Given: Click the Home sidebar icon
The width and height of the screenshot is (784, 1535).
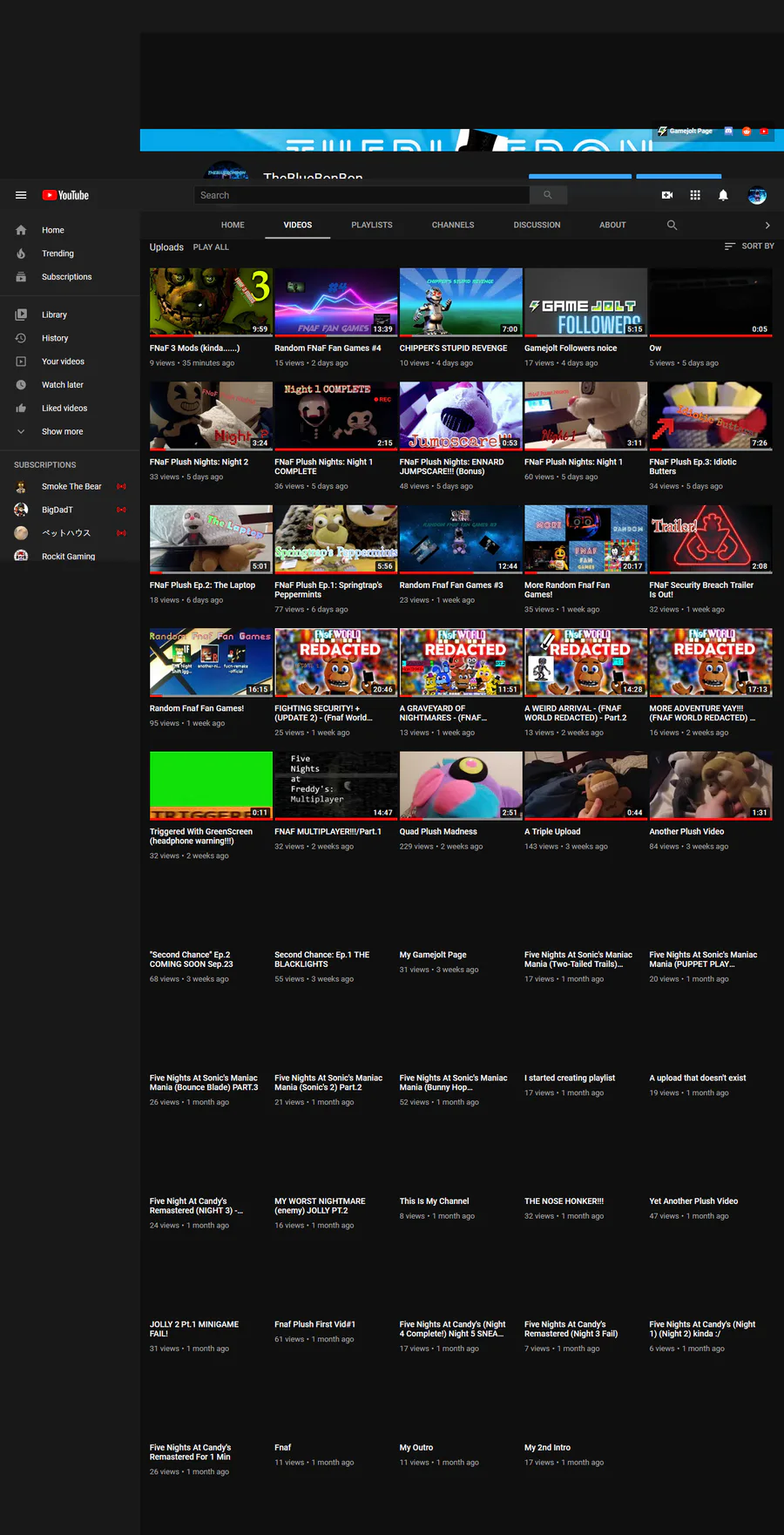Looking at the screenshot, I should pos(21,230).
